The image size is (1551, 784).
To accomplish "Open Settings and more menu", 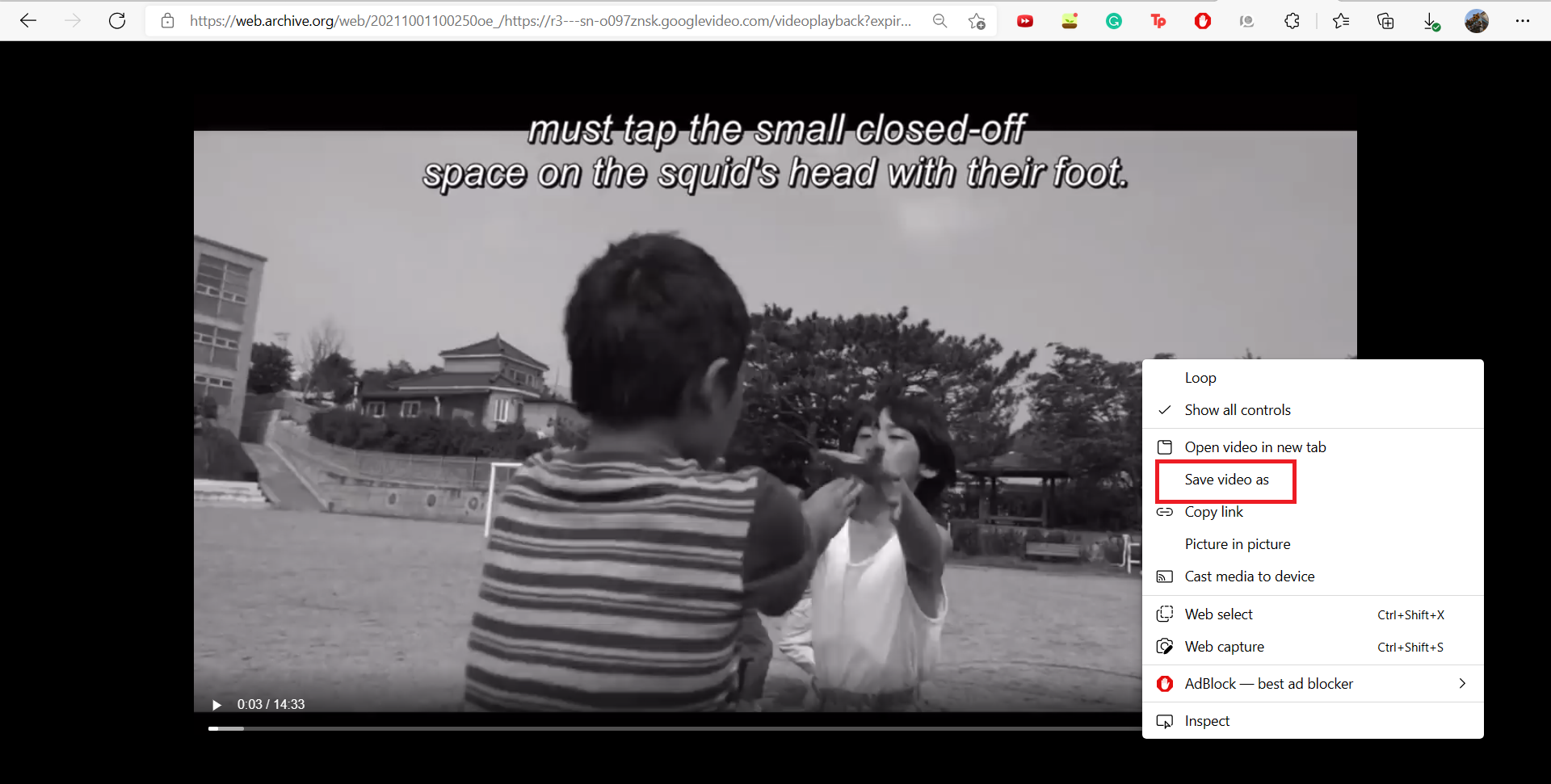I will (1523, 21).
